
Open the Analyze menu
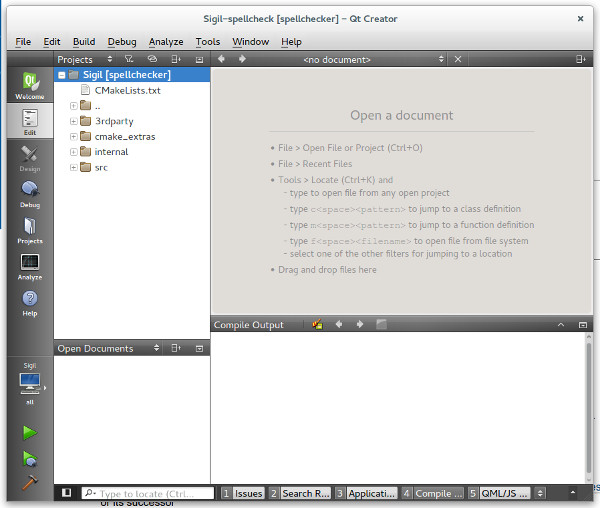166,41
